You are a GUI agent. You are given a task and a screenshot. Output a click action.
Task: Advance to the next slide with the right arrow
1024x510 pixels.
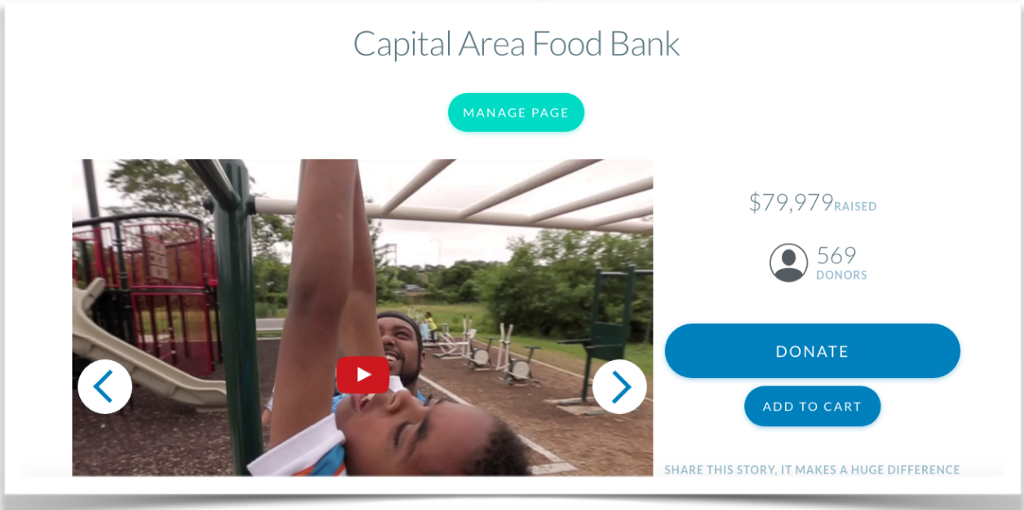[x=619, y=387]
